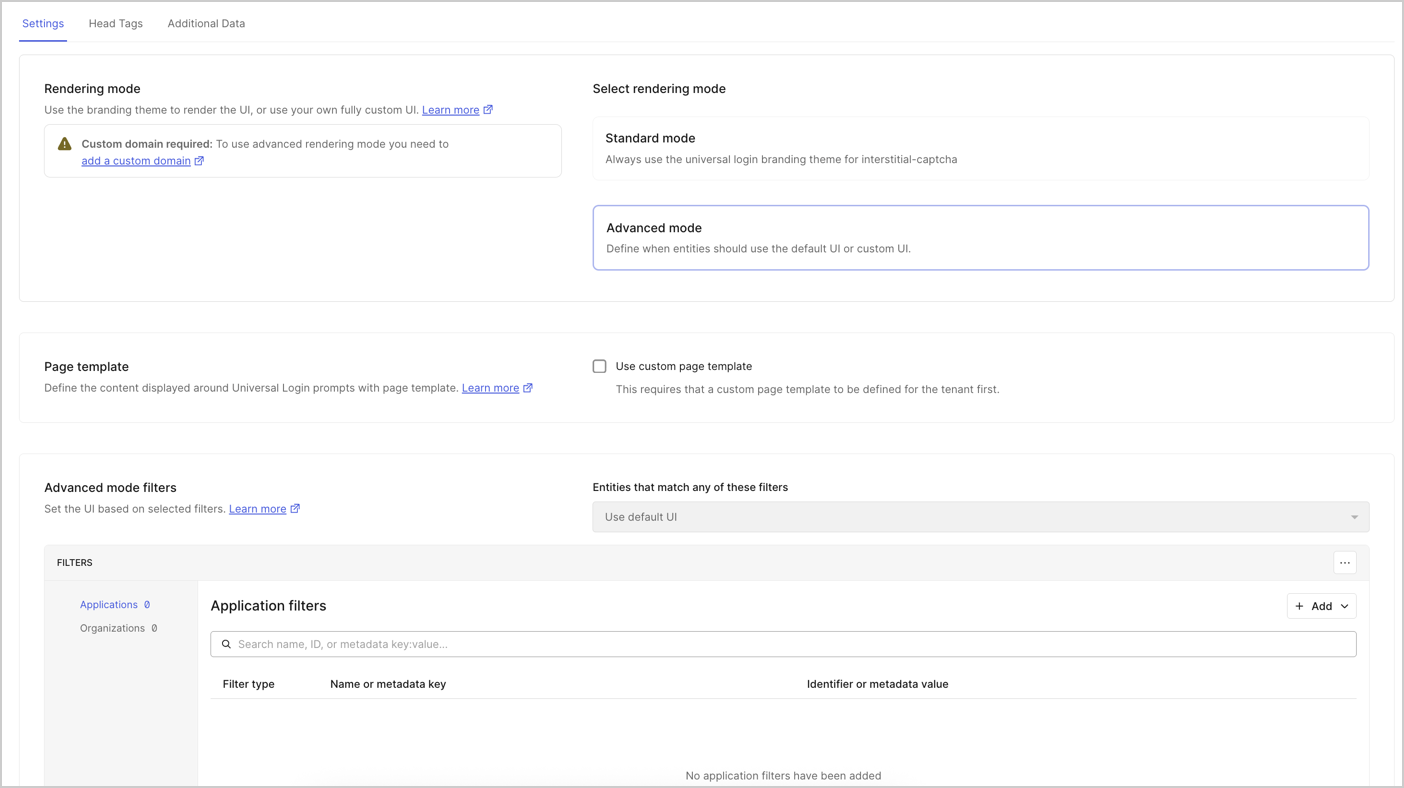The image size is (1404, 788).
Task: Expand the Add button chevron
Action: click(x=1343, y=606)
